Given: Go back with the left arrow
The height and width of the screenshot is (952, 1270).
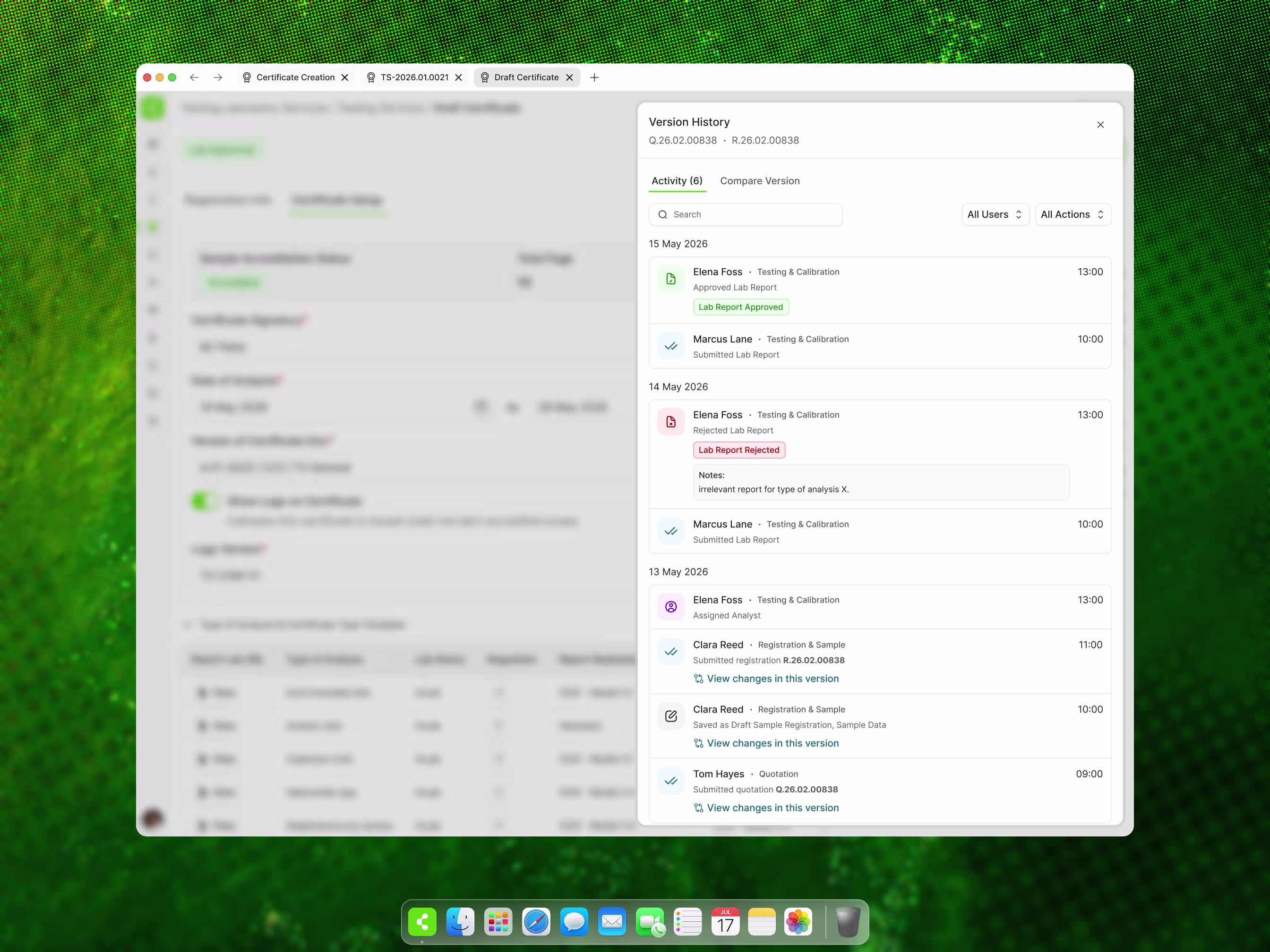Looking at the screenshot, I should pyautogui.click(x=194, y=77).
